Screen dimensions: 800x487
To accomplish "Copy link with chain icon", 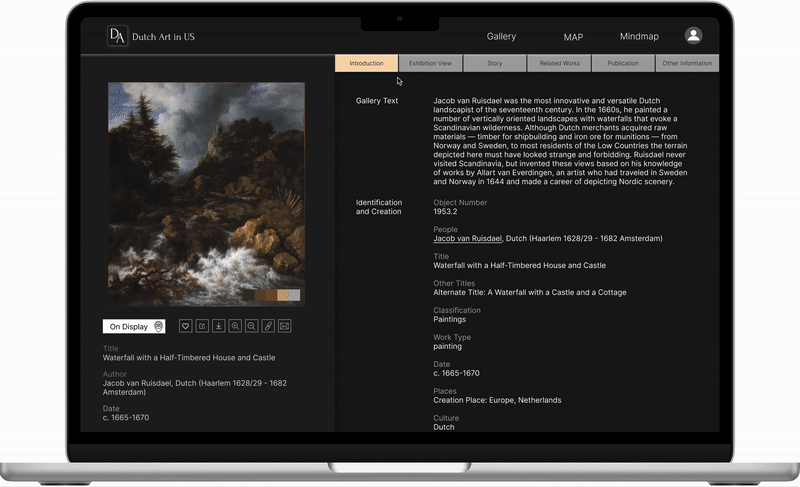I will click(268, 326).
